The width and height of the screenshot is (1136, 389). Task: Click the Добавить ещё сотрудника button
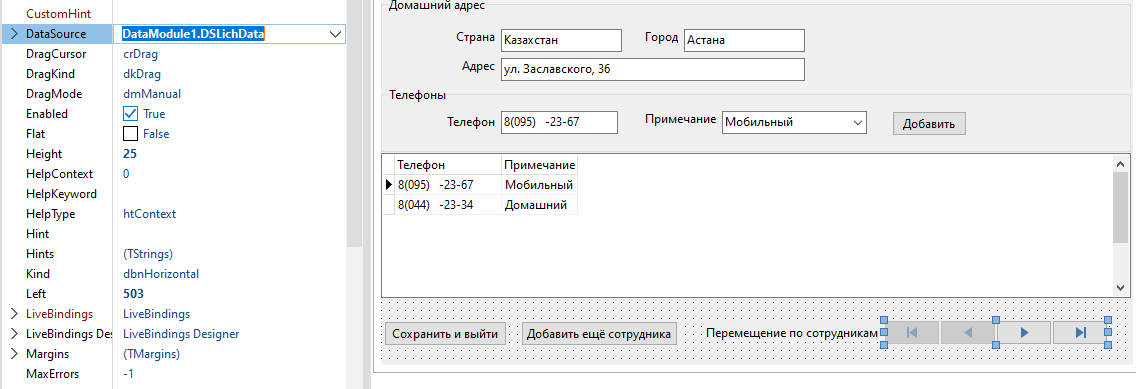point(599,334)
